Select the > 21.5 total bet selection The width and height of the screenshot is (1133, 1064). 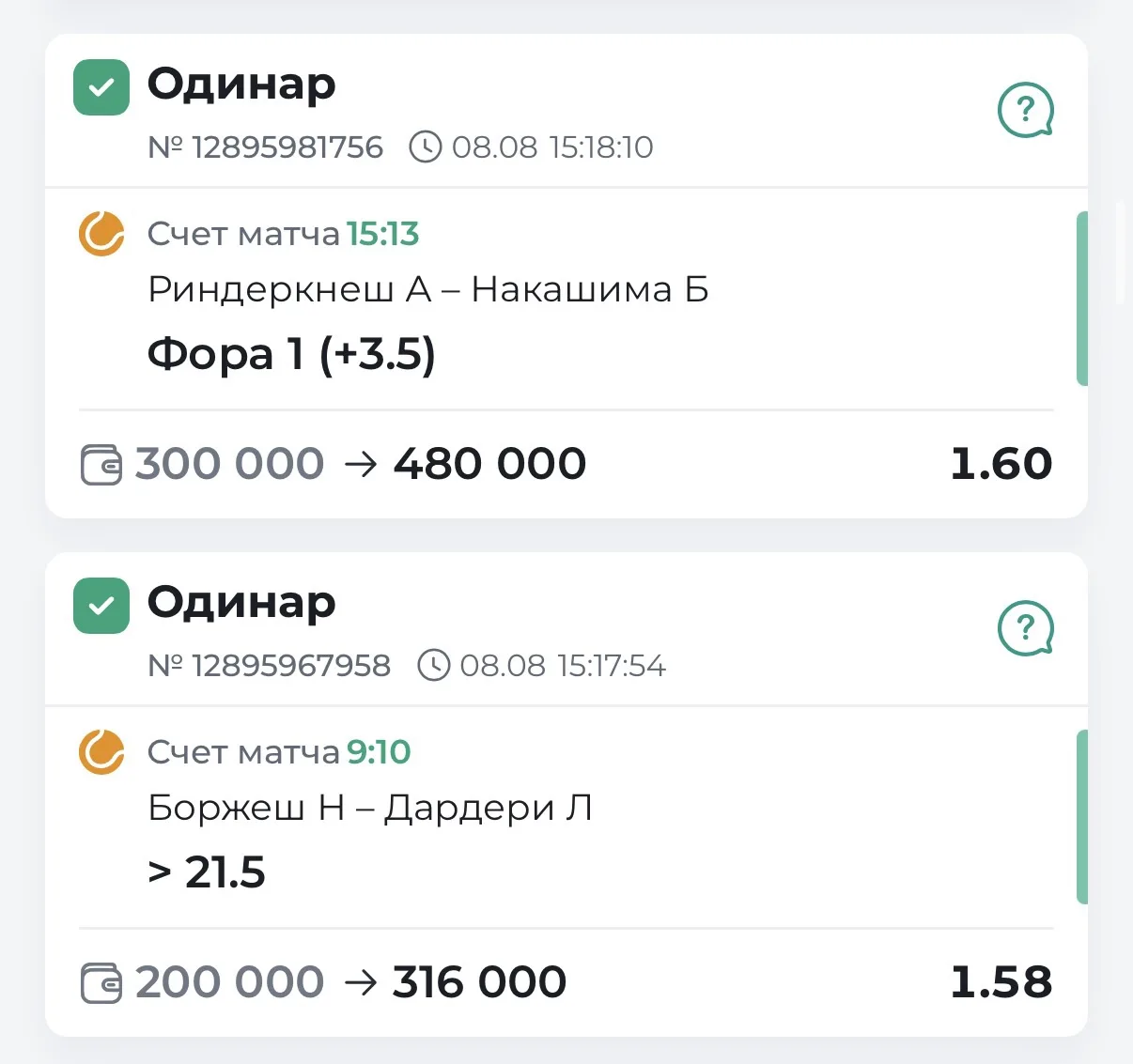(207, 872)
